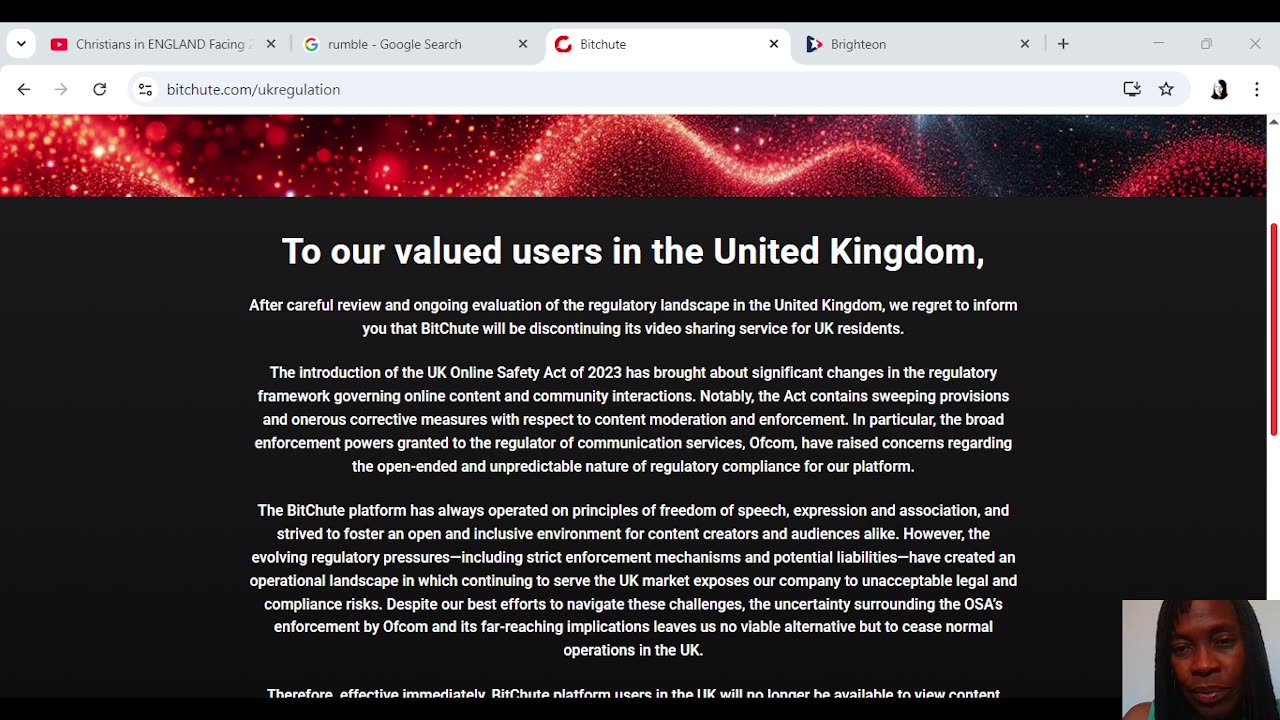Close the Brighteon tab
The image size is (1280, 720).
1025,44
